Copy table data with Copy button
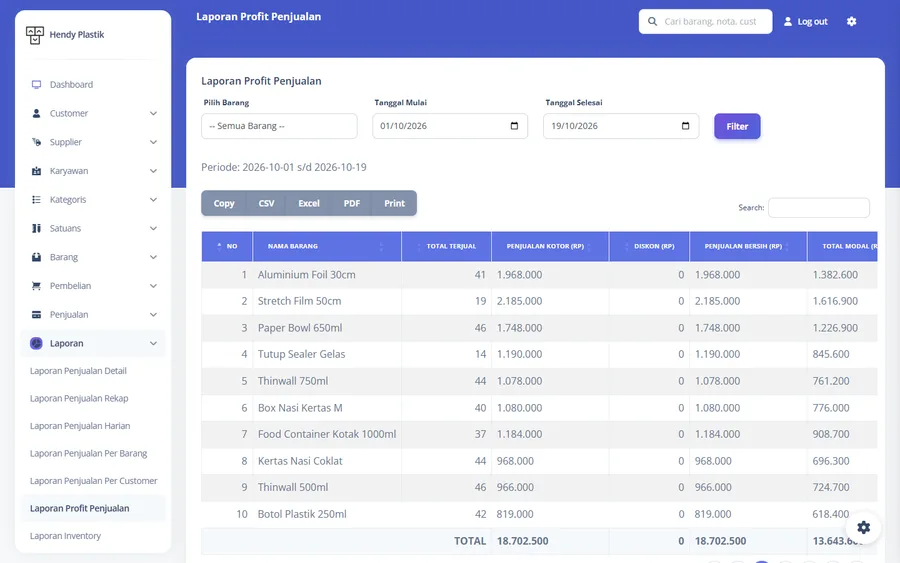This screenshot has width=900, height=563. click(224, 203)
